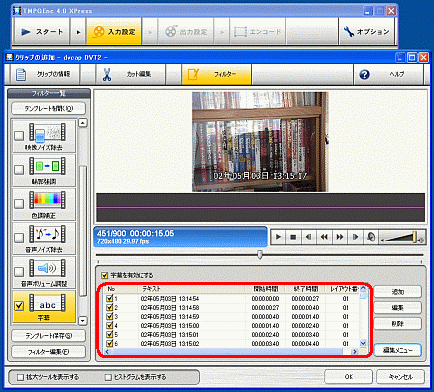The image size is (434, 392).
Task: Click the fast forward button
Action: tap(340, 237)
